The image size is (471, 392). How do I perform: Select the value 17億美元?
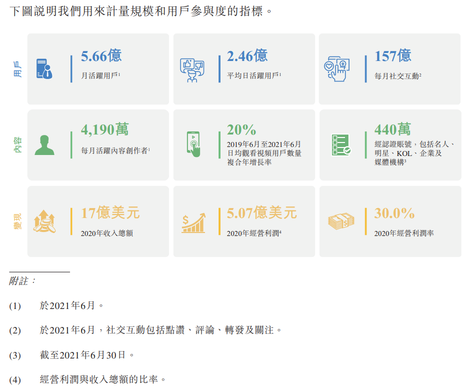(x=110, y=213)
